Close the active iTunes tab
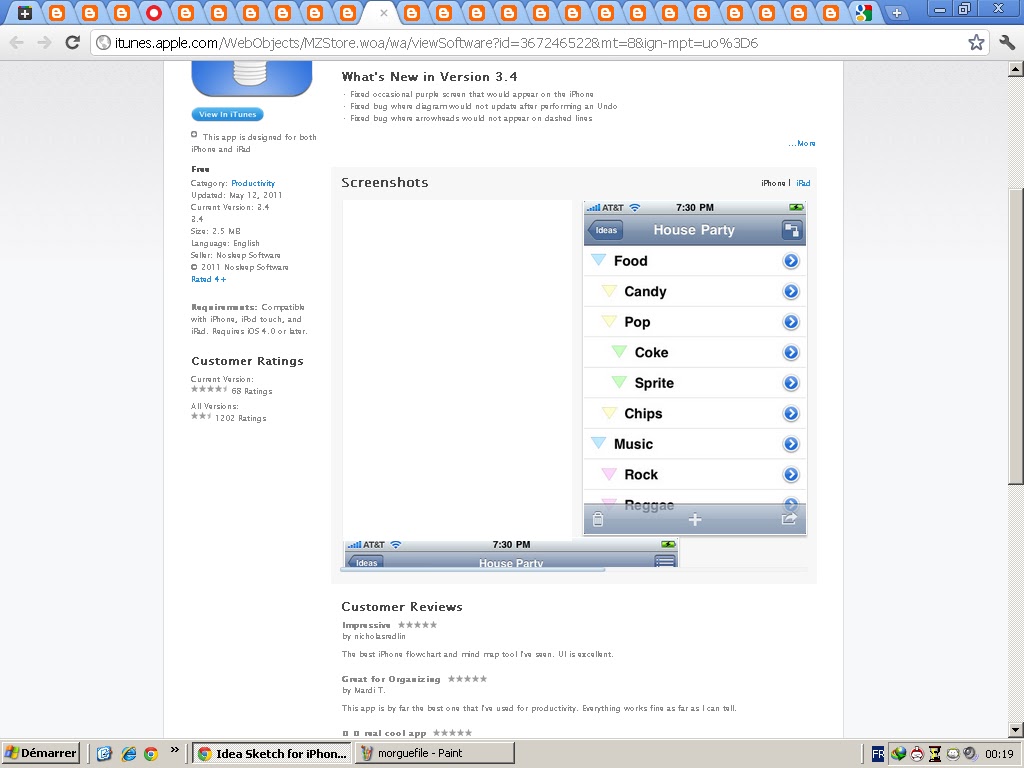Image resolution: width=1024 pixels, height=768 pixels. 384,13
